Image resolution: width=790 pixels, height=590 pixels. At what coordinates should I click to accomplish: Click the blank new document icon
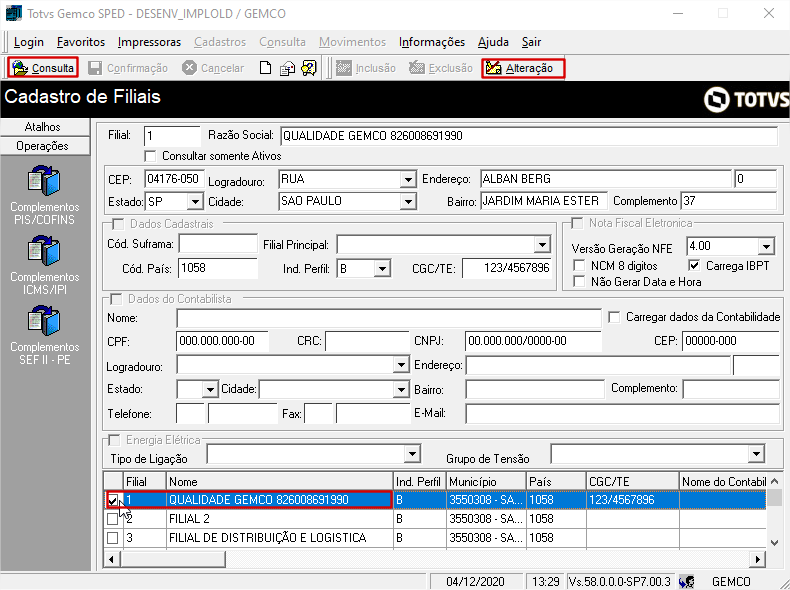[265, 68]
